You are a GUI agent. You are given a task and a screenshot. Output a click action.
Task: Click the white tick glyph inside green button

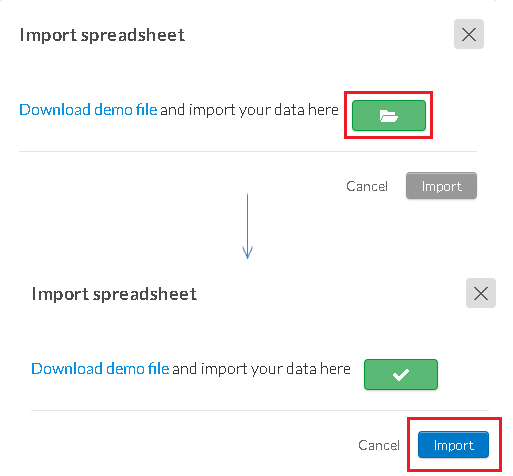[x=401, y=375]
